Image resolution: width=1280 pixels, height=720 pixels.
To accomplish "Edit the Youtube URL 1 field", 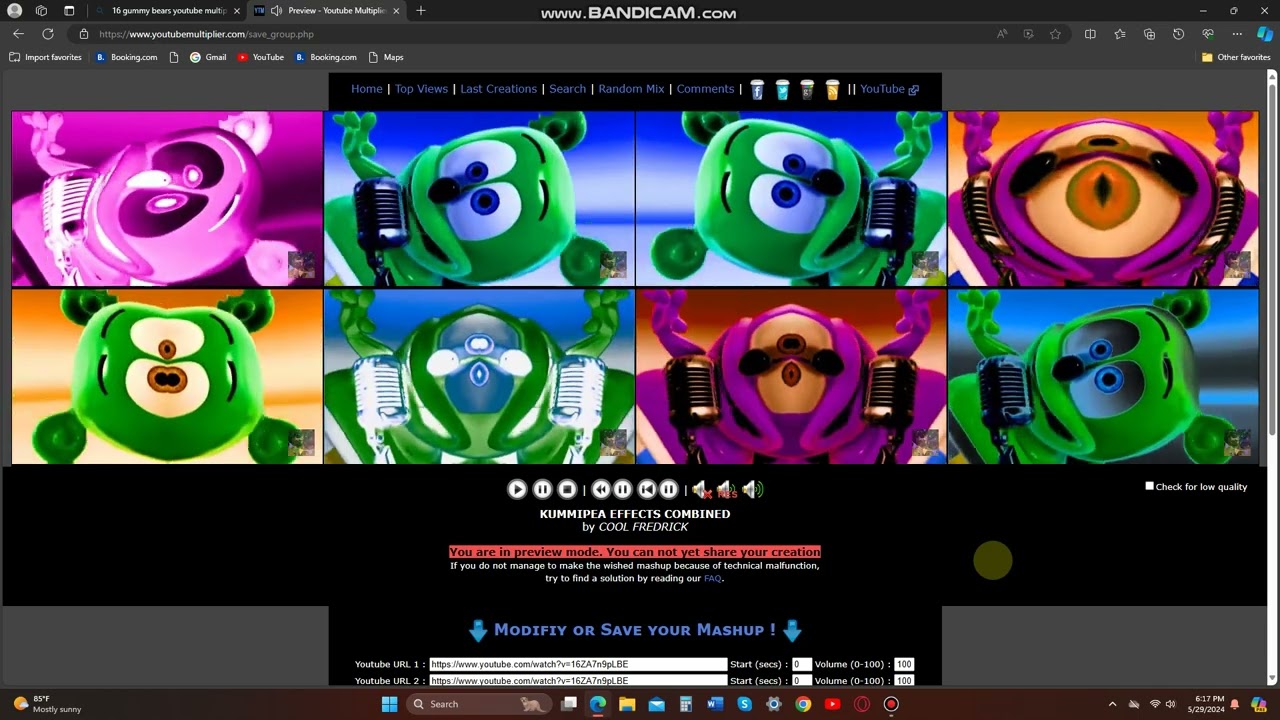I will point(578,664).
